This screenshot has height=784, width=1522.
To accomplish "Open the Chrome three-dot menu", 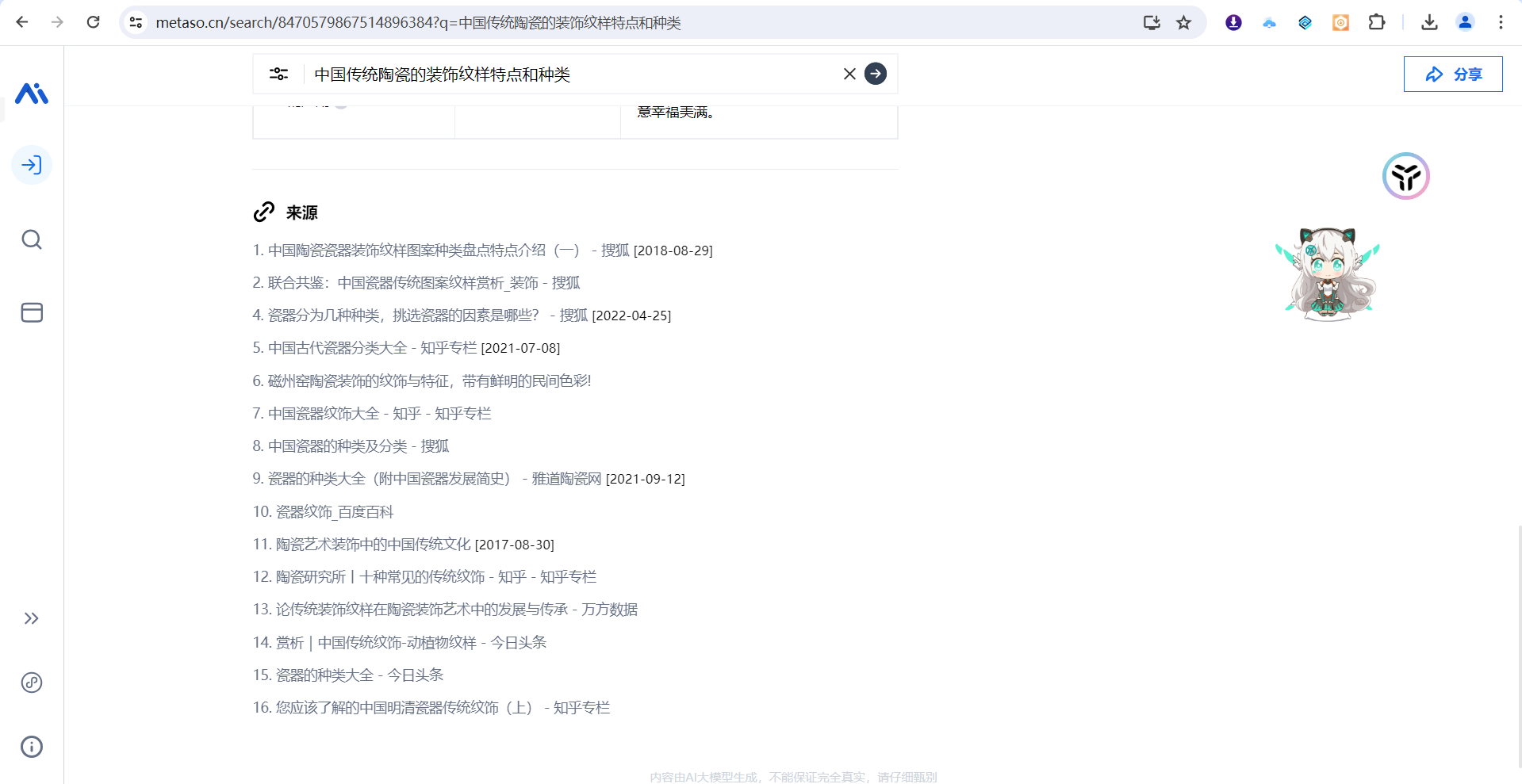I will [x=1501, y=22].
